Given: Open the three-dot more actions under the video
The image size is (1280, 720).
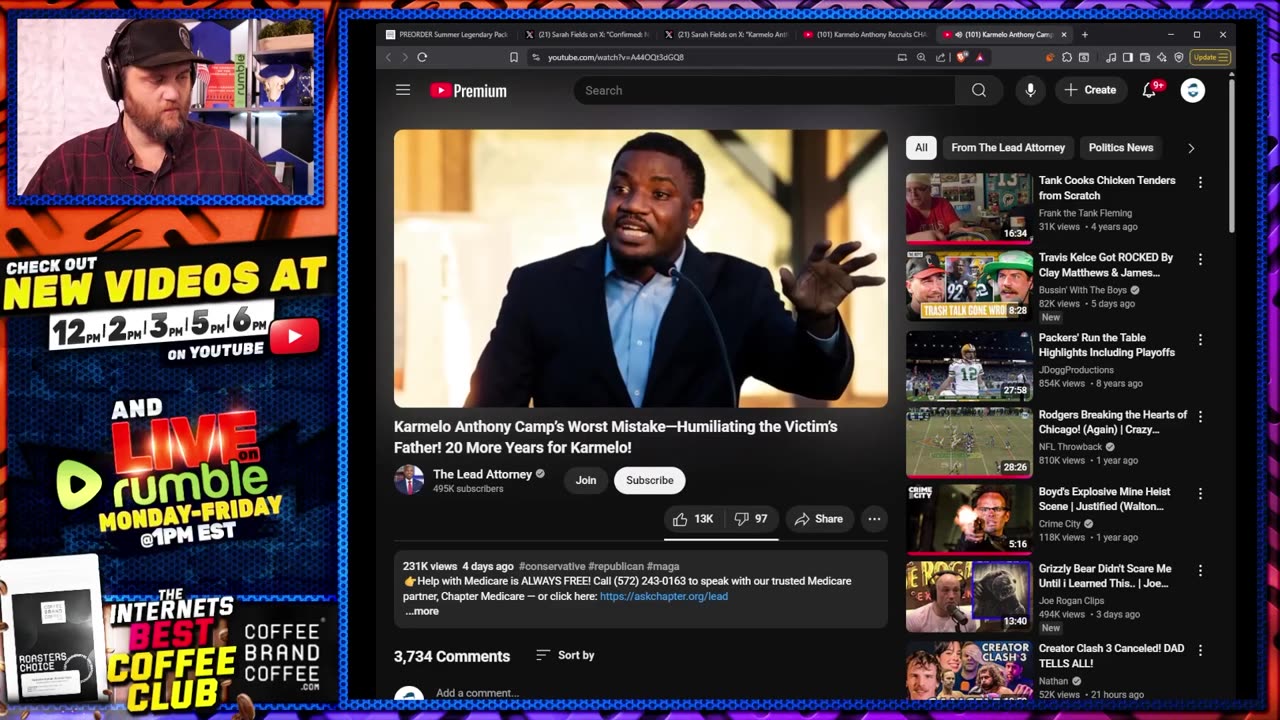Looking at the screenshot, I should coord(874,519).
